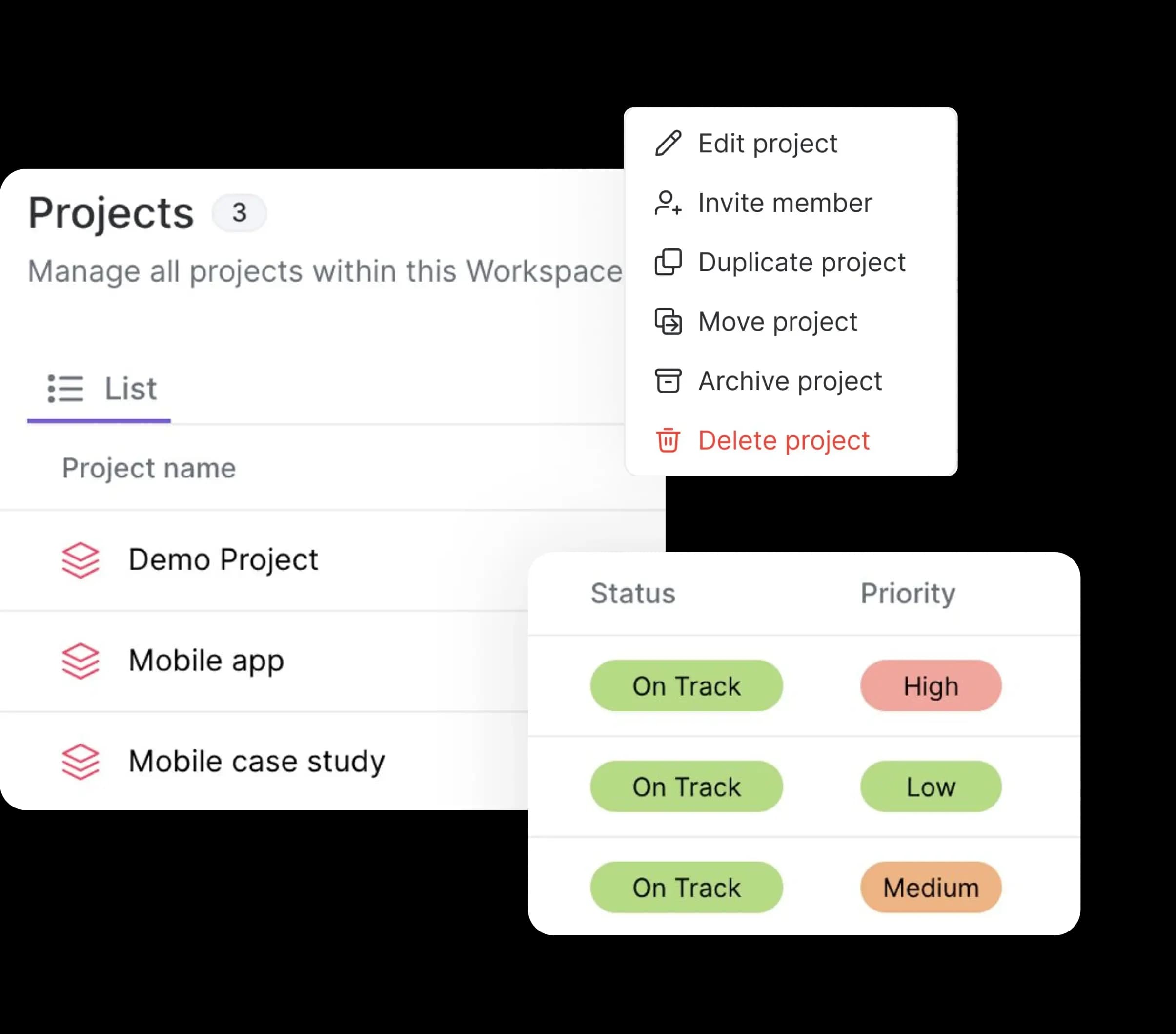Click the Invite member person-plus icon
Viewport: 1176px width, 1034px height.
[x=668, y=203]
